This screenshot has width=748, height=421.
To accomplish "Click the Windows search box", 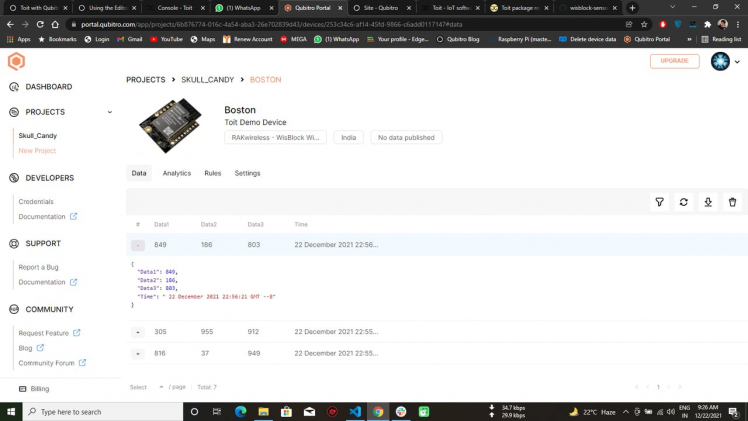I will click(x=103, y=411).
